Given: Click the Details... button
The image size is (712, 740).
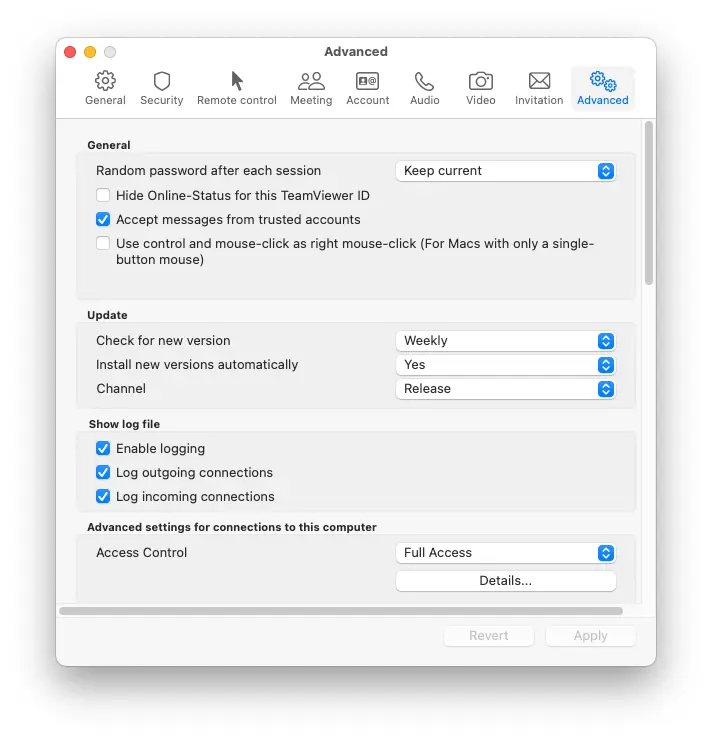Looking at the screenshot, I should click(505, 581).
